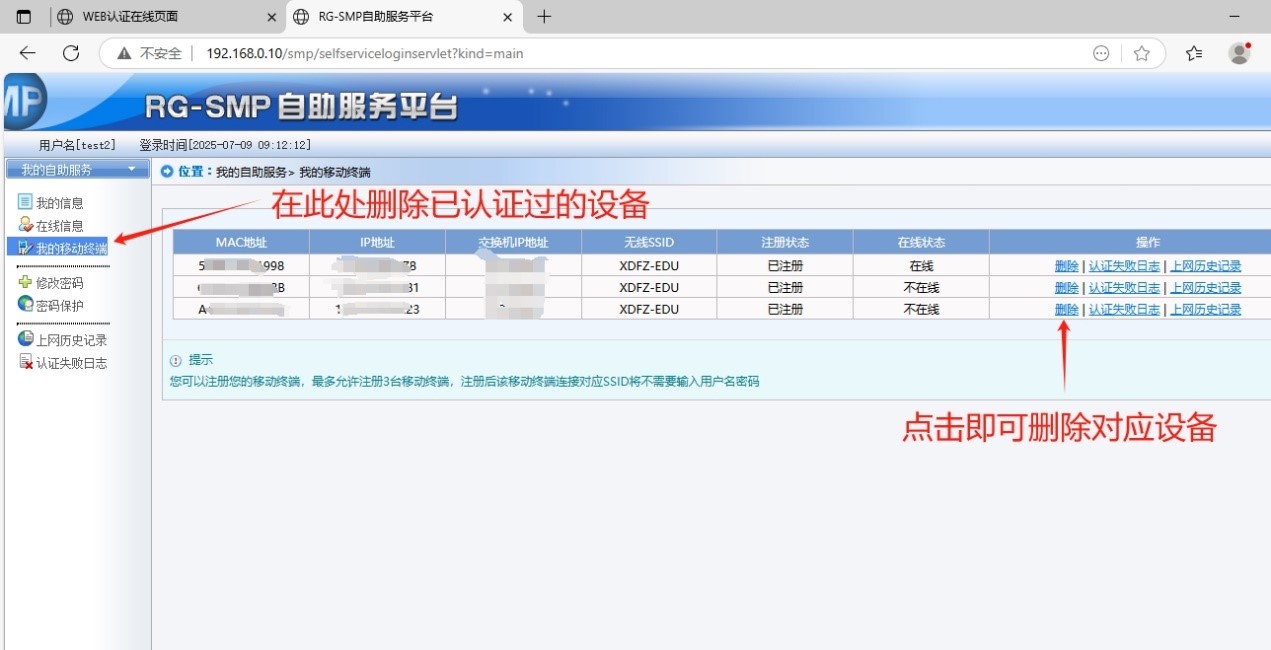The height and width of the screenshot is (650, 1271).
Task: Open 认证失败日志 for the second device
Action: coord(1124,288)
